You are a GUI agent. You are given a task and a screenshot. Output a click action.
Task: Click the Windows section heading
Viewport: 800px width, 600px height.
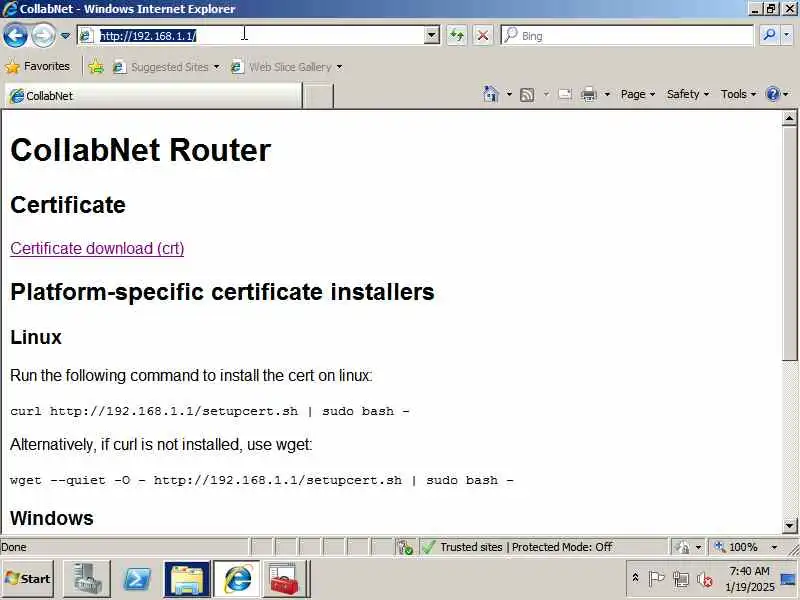(52, 518)
